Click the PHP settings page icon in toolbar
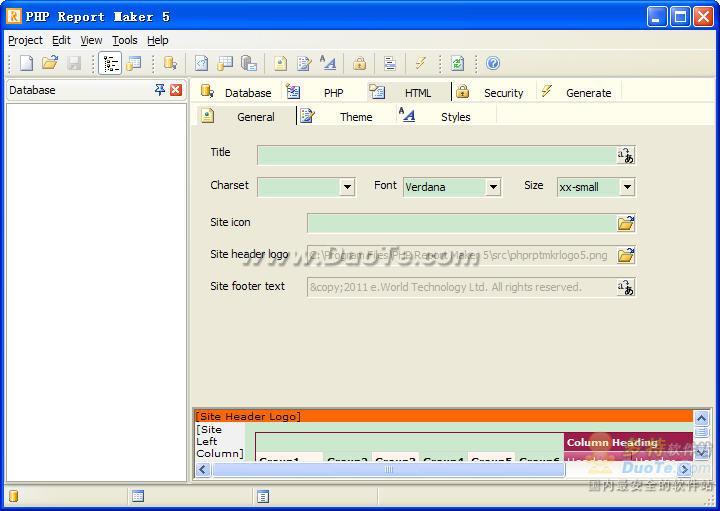The height and width of the screenshot is (511, 720). 202,63
